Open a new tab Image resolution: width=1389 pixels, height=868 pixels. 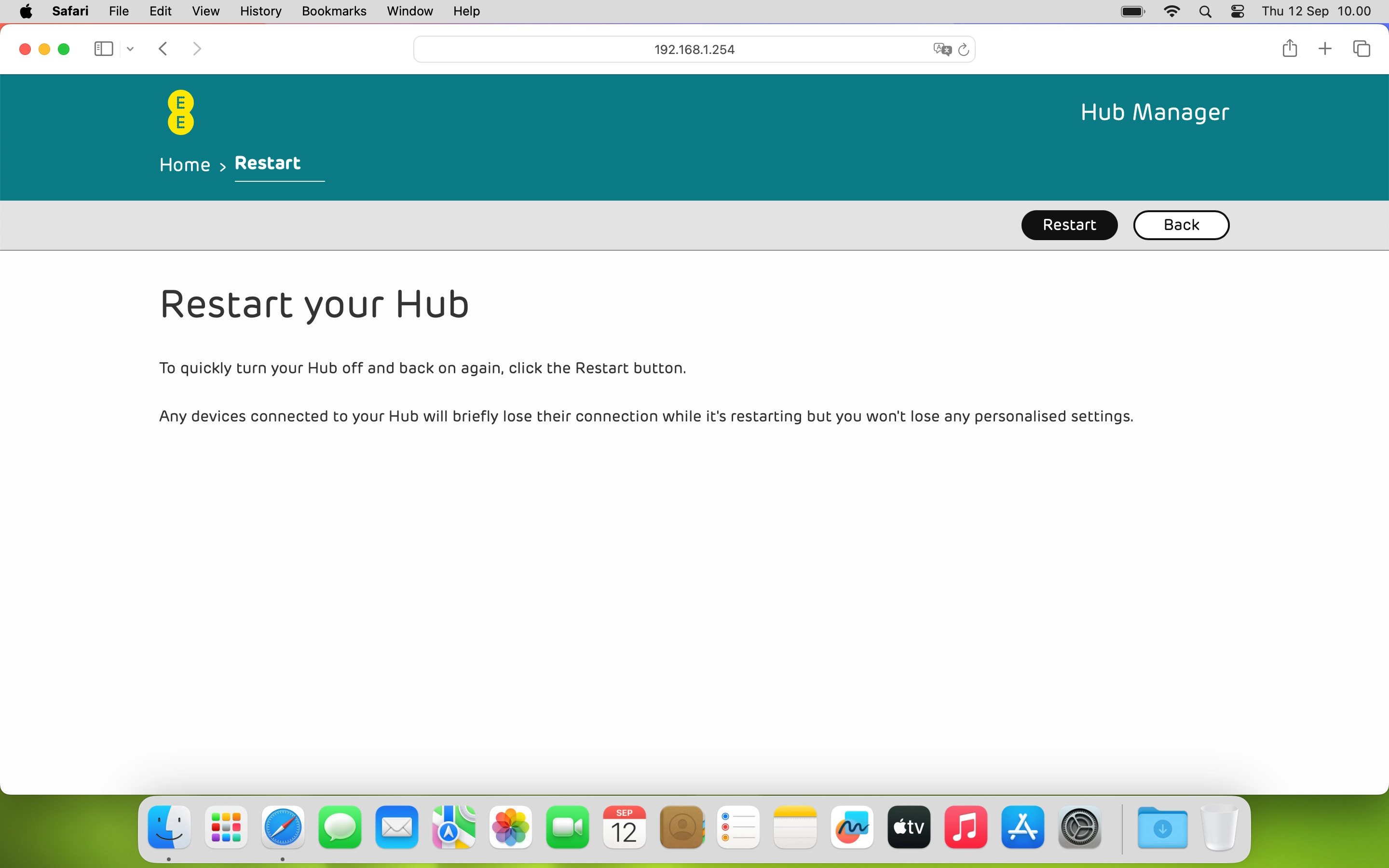[1325, 49]
